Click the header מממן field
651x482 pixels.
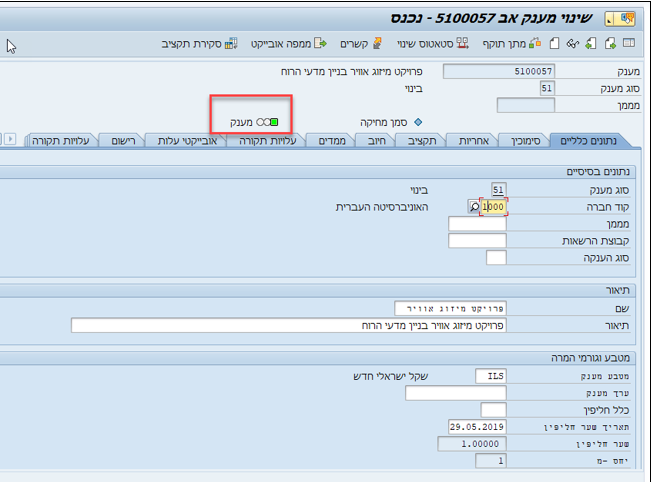(526, 105)
